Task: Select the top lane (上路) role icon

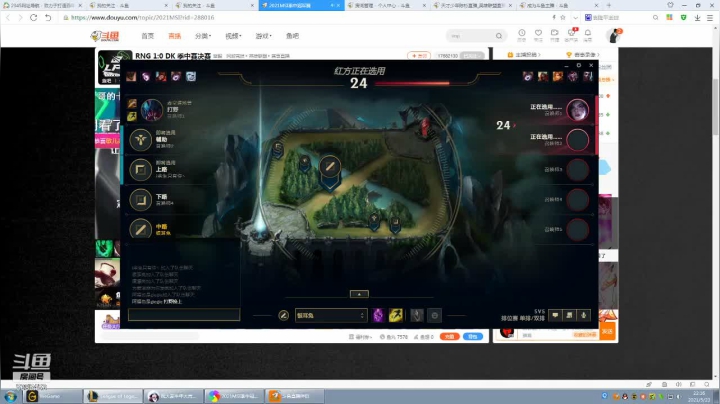Action: (x=141, y=170)
